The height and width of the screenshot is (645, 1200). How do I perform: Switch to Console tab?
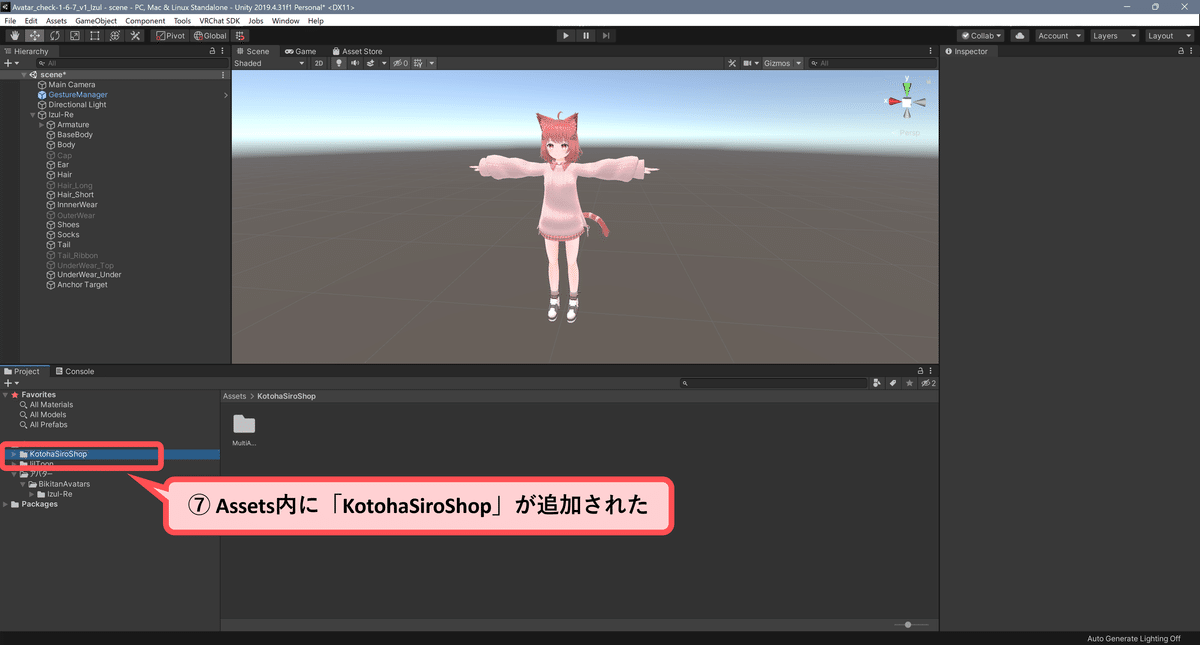74,371
